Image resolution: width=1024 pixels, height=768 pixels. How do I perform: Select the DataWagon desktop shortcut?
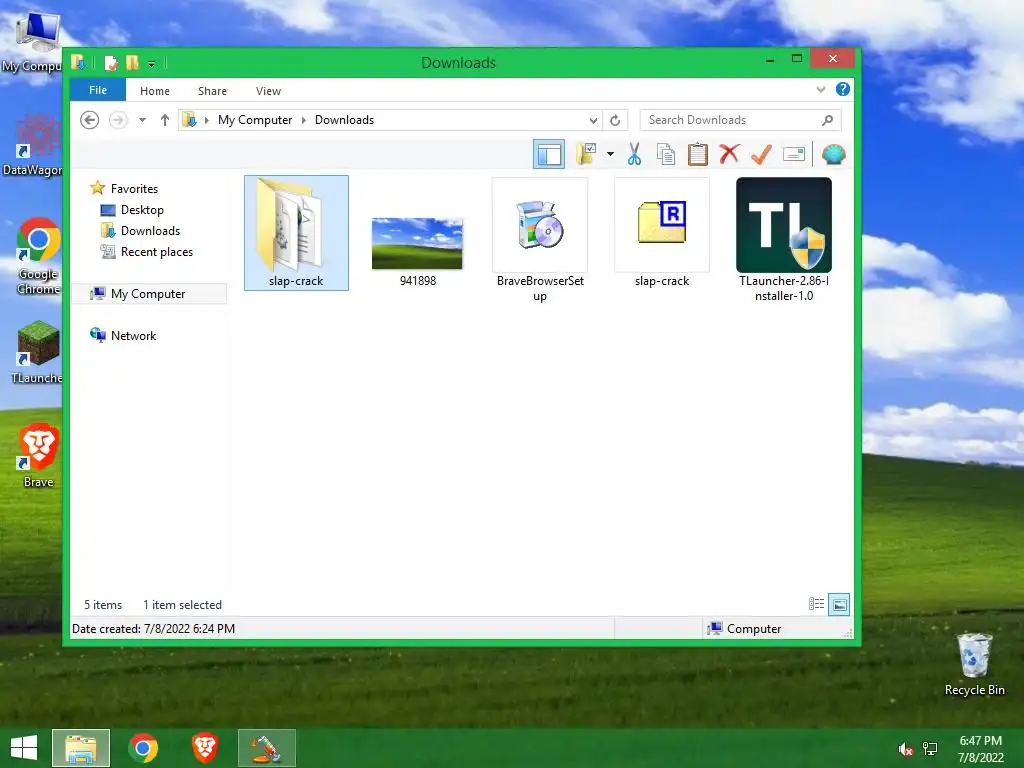(x=33, y=145)
